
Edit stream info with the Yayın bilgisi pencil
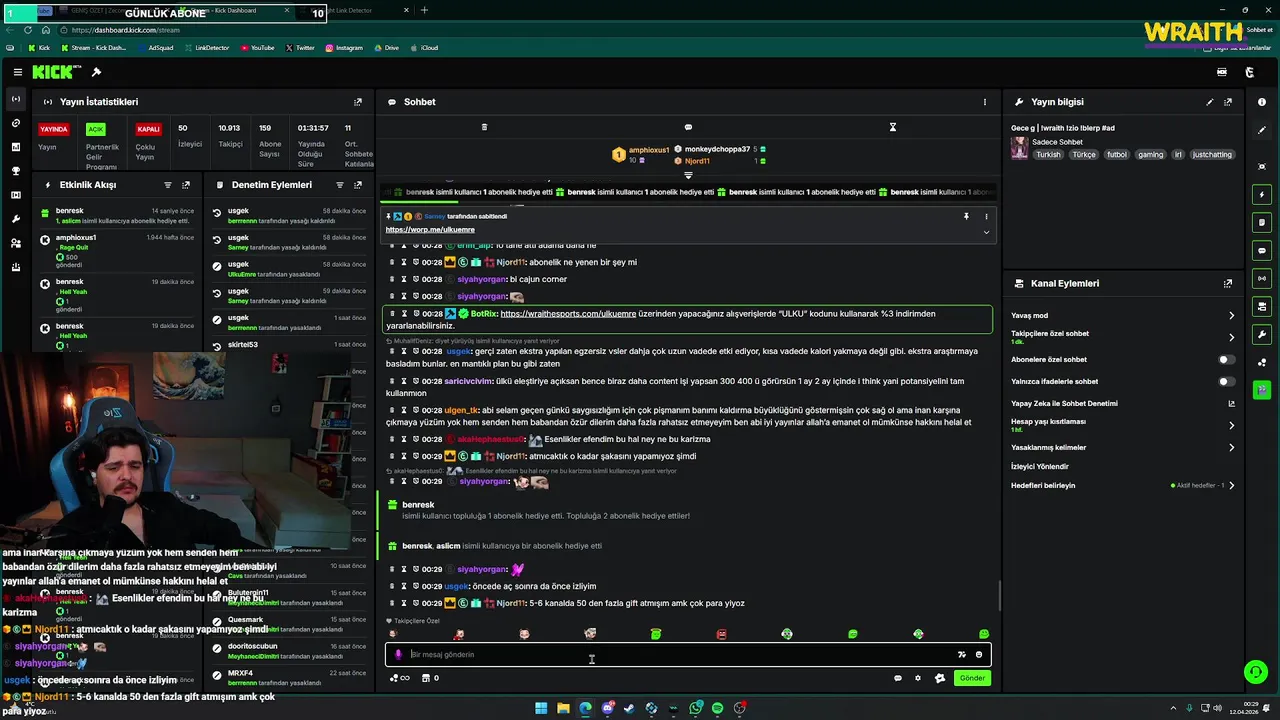(1209, 102)
